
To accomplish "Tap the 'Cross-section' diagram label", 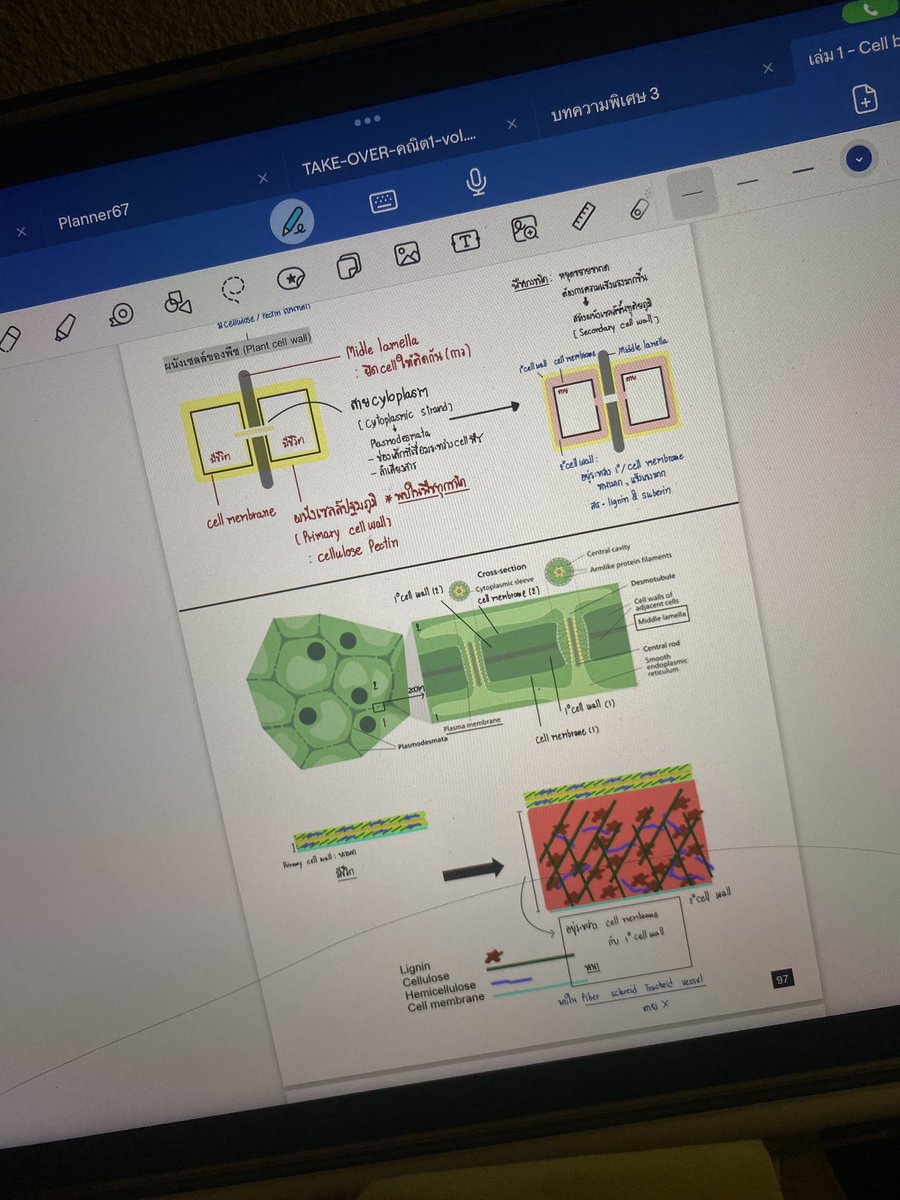I will (502, 573).
